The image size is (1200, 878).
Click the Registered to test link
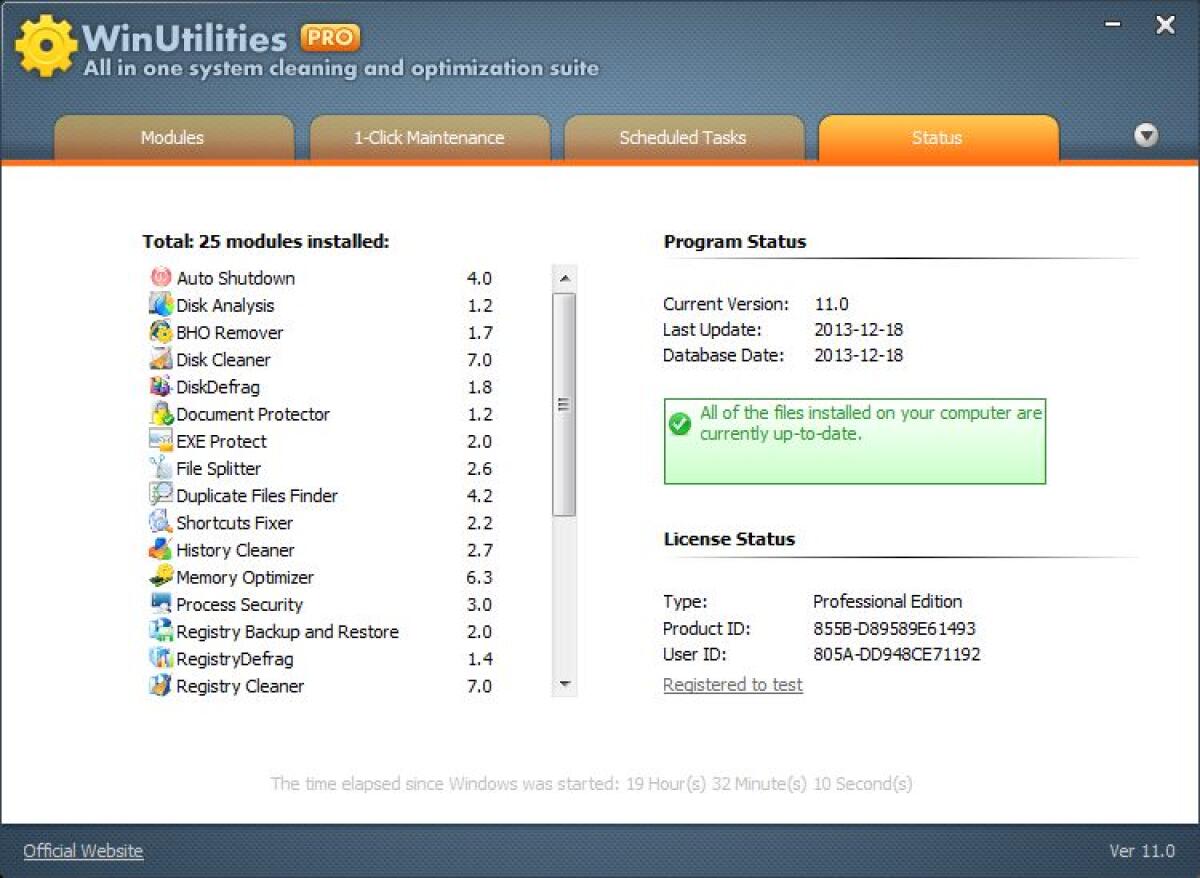click(733, 684)
